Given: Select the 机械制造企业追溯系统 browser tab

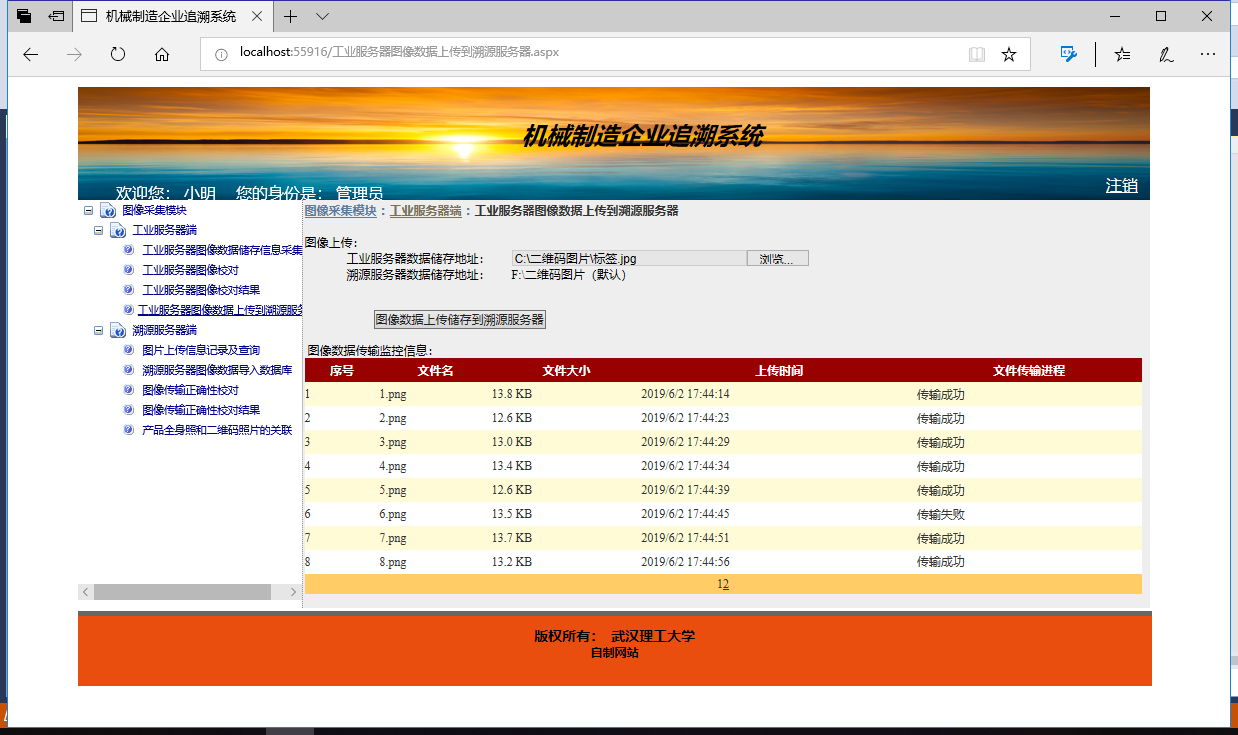Looking at the screenshot, I should click(x=170, y=16).
